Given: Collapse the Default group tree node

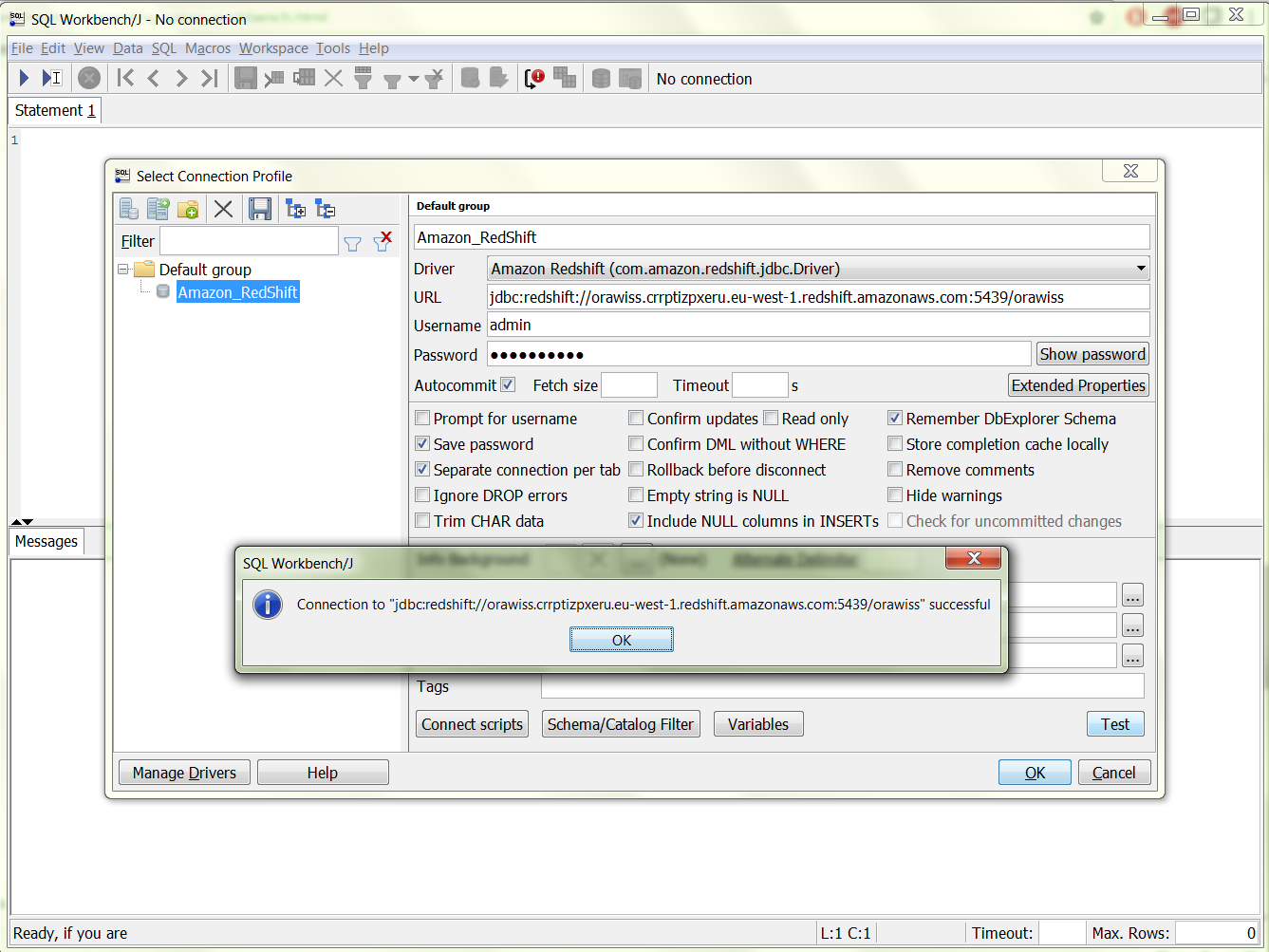Looking at the screenshot, I should 123,270.
